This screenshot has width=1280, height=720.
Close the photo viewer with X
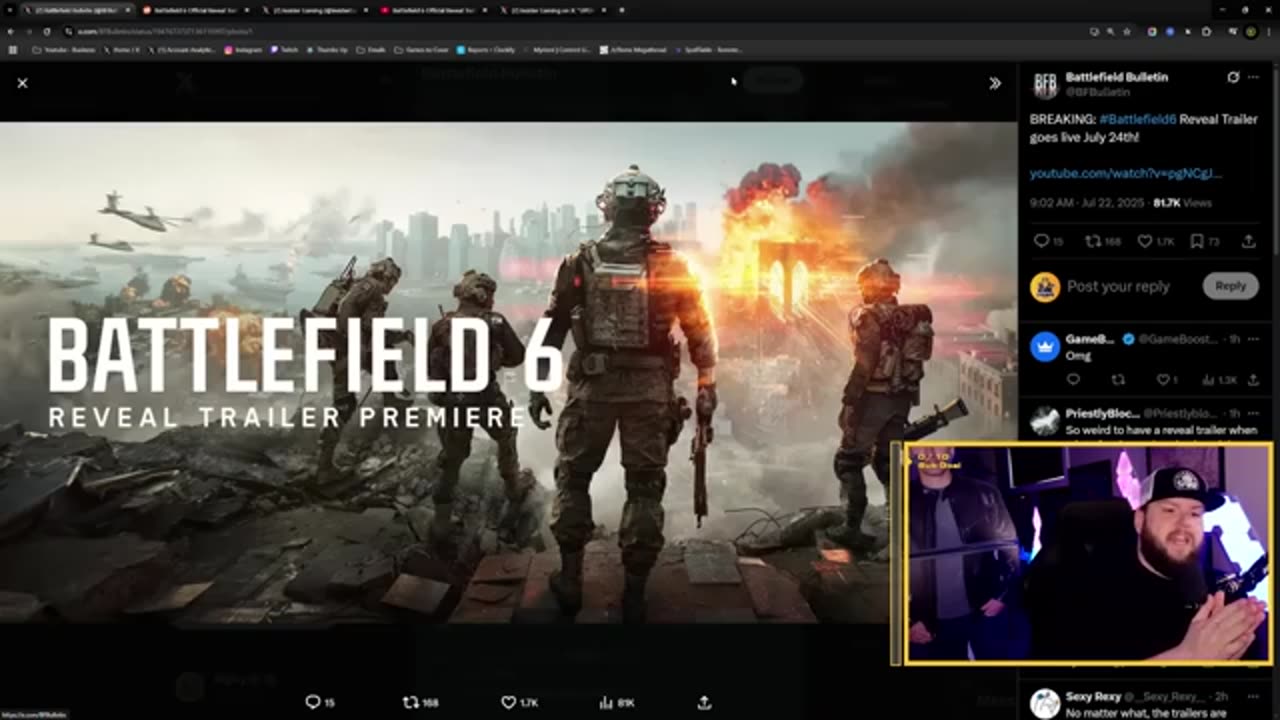click(22, 83)
